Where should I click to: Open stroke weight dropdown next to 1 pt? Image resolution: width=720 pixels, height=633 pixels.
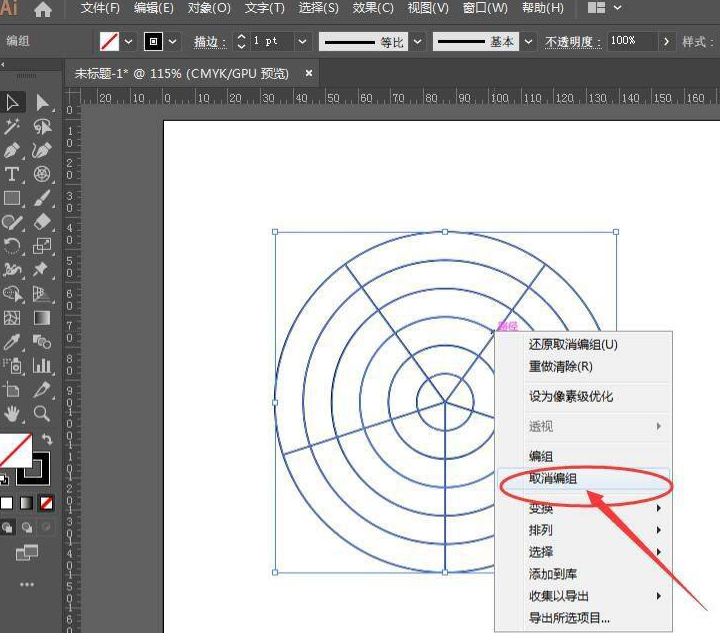(302, 41)
